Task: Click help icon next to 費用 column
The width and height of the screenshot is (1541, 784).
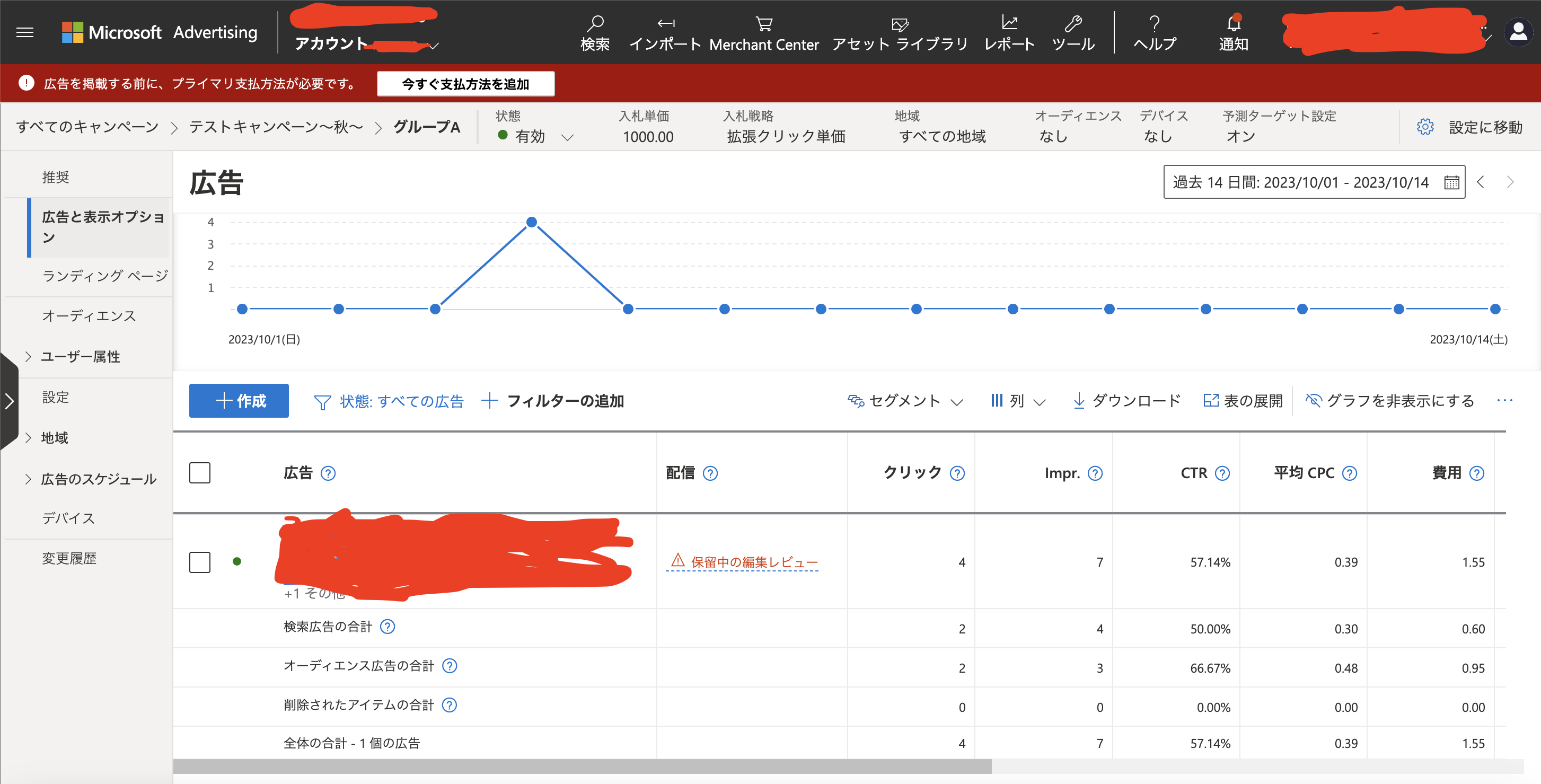Action: (1476, 473)
